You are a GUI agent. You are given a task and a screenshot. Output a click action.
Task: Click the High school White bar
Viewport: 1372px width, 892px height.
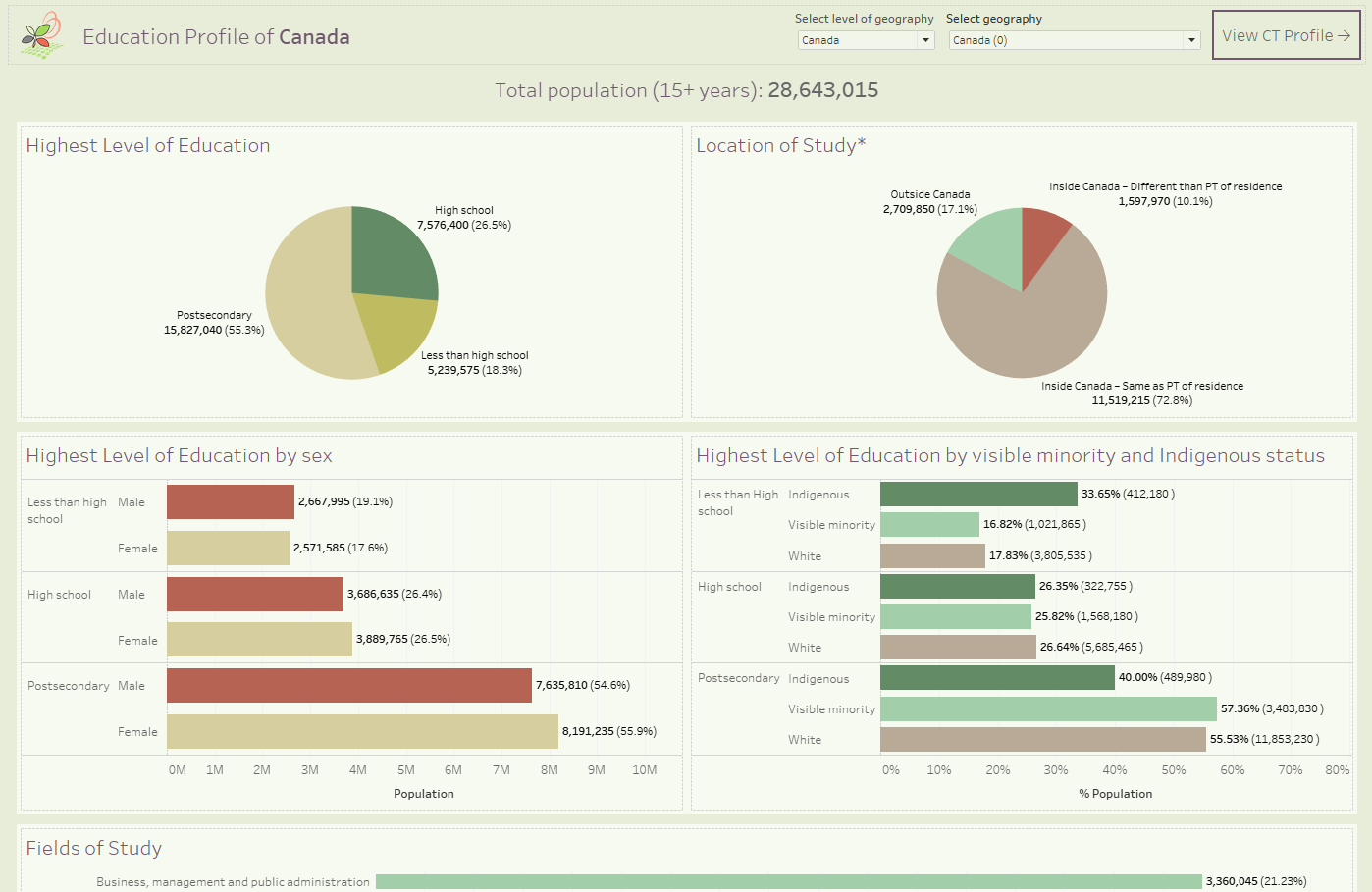[x=958, y=648]
